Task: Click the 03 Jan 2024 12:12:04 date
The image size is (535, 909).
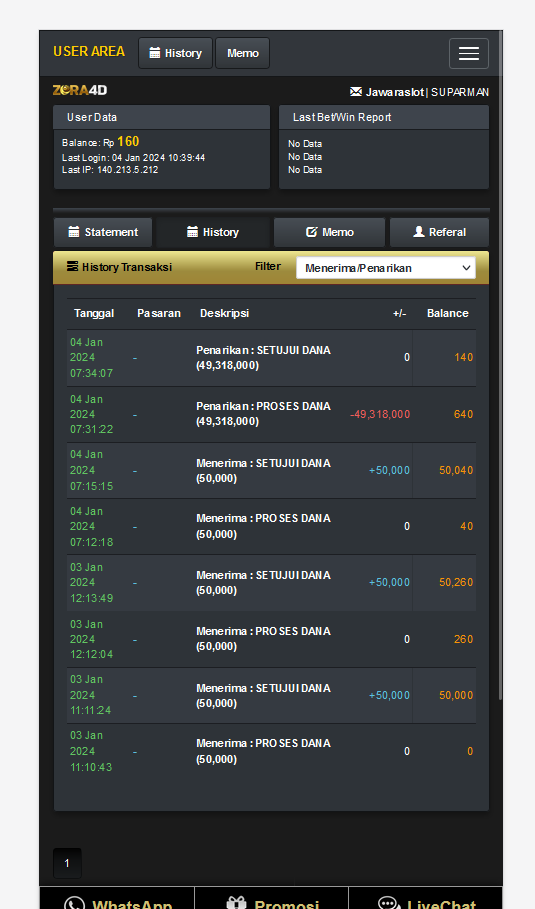Action: [x=92, y=639]
